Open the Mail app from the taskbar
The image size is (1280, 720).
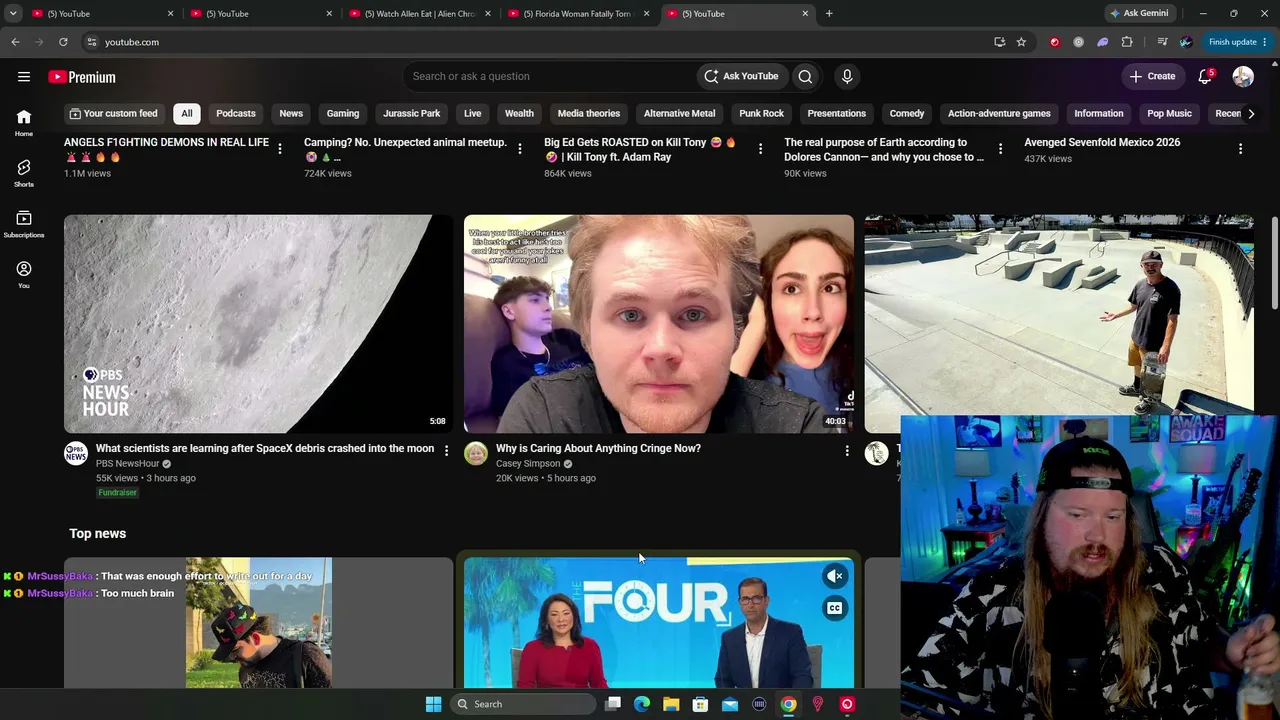(730, 704)
